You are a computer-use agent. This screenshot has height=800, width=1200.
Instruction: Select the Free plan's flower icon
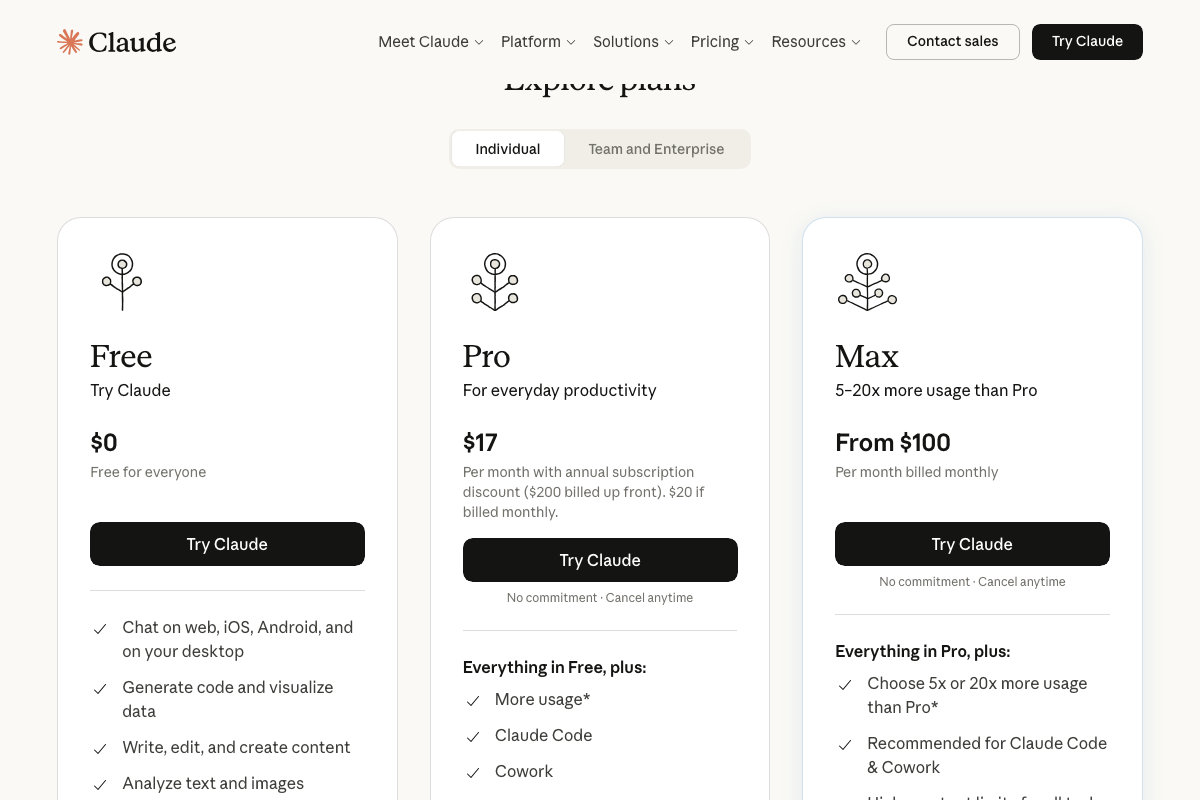122,281
